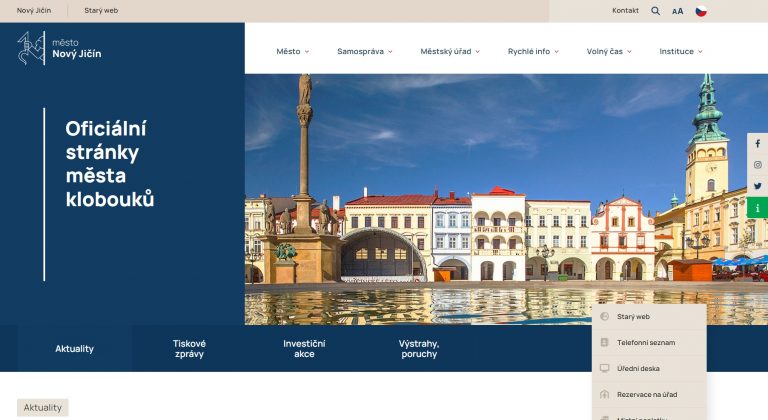The image size is (768, 420).
Task: Open the Samospráva menu
Action: pyautogui.click(x=360, y=51)
